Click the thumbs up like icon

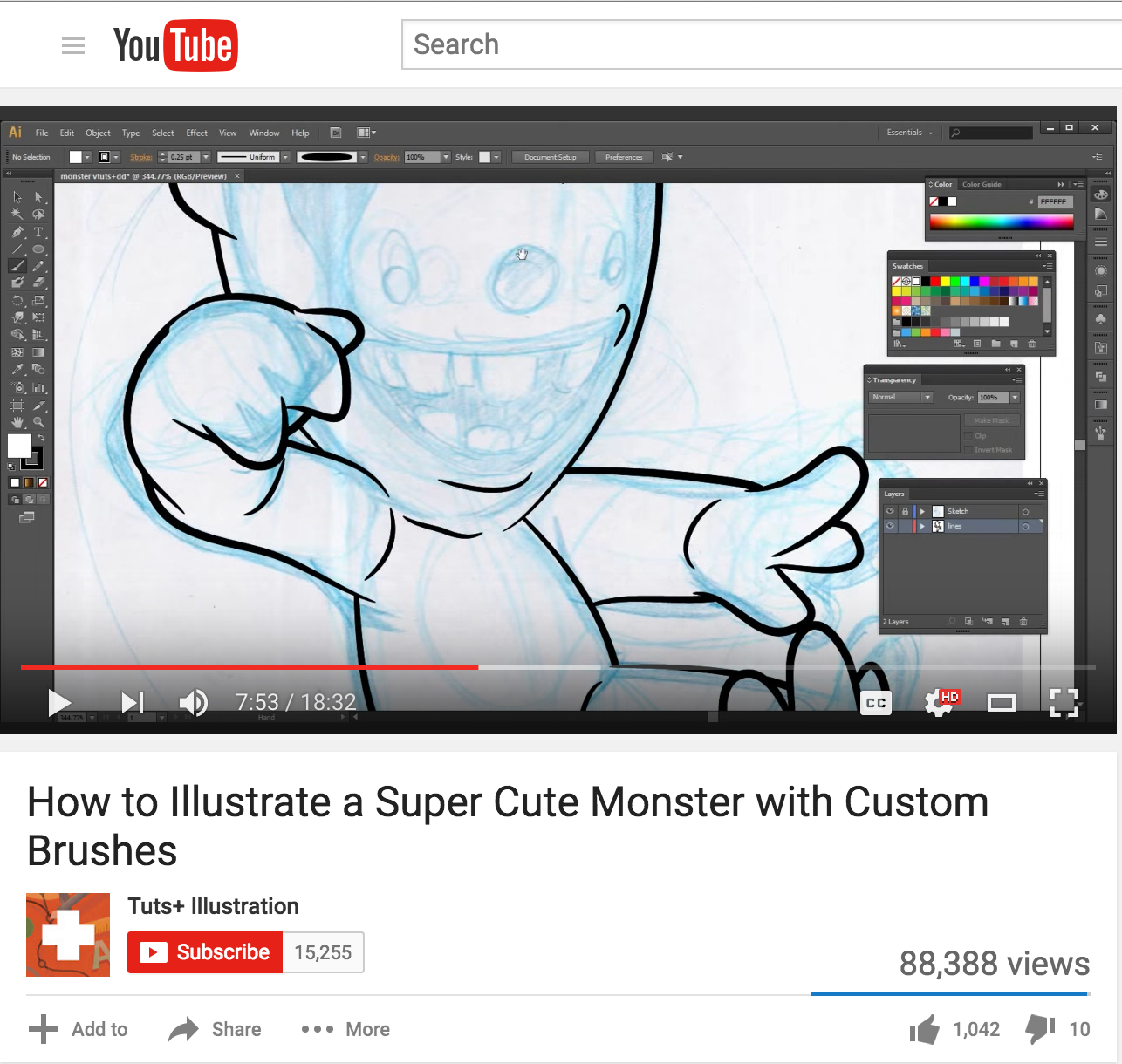tap(924, 1030)
